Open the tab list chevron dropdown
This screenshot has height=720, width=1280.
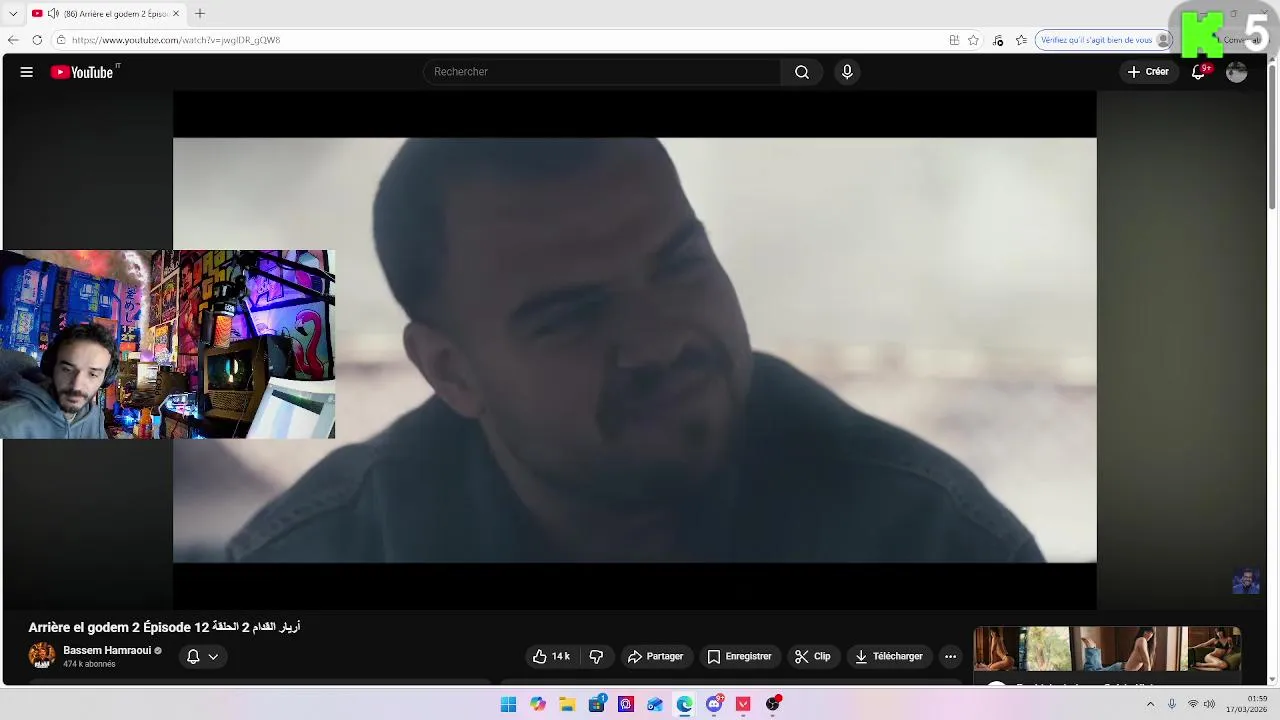tap(13, 14)
